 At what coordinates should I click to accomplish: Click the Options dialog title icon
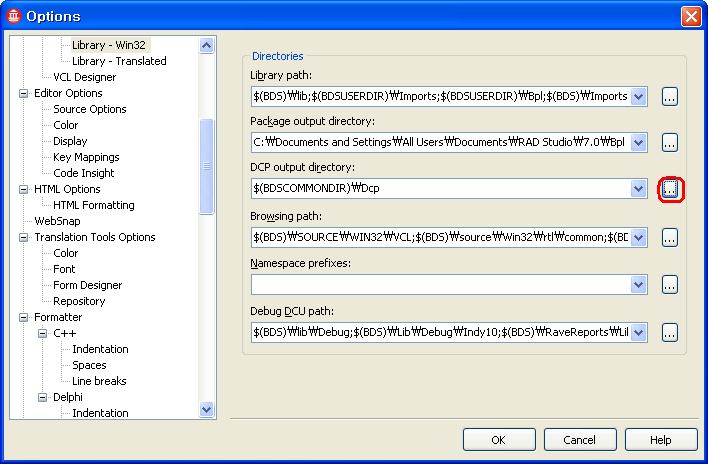(14, 16)
